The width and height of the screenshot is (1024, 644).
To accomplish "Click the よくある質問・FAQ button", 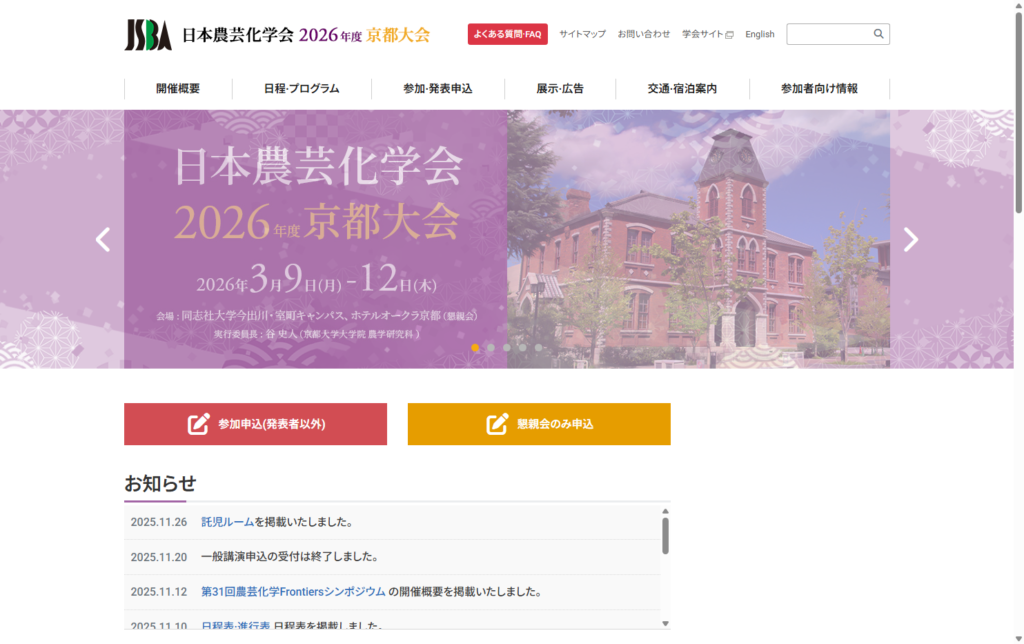I will coord(507,33).
